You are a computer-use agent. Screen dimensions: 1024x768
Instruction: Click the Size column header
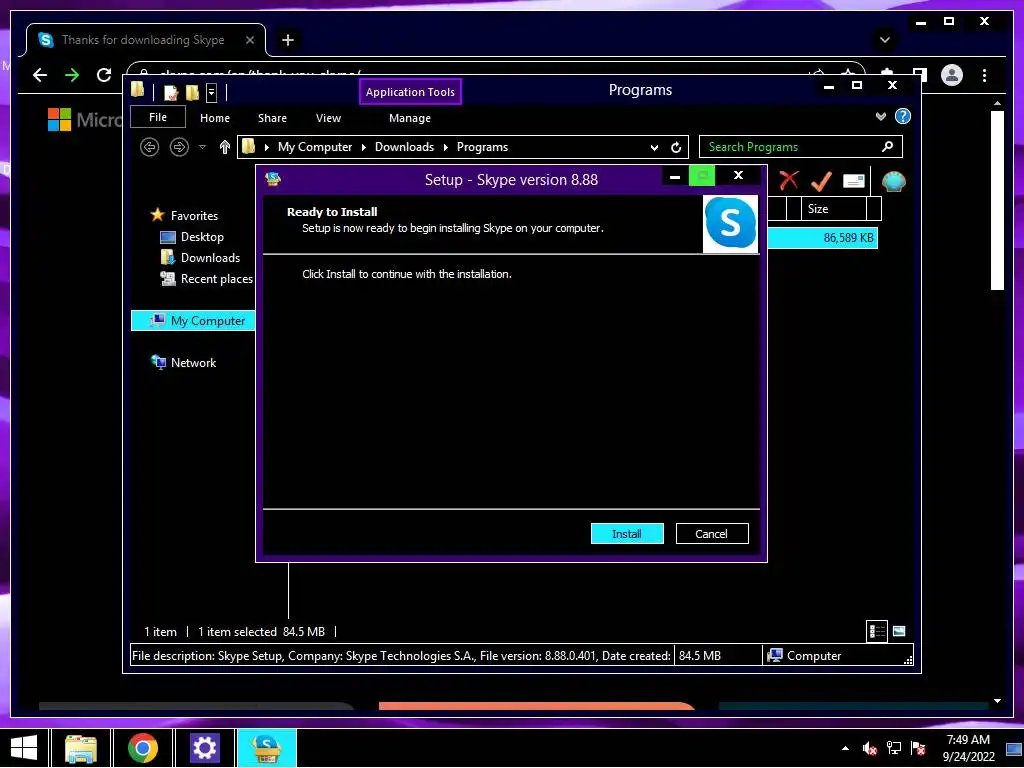click(835, 209)
